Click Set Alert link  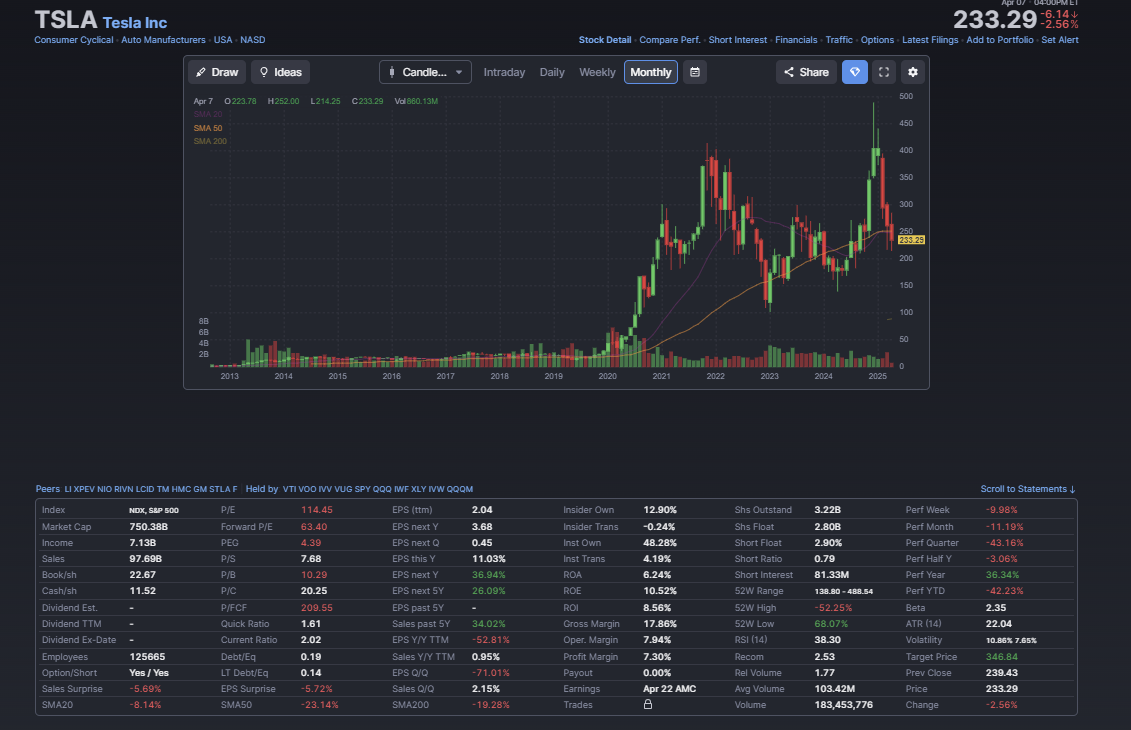click(x=1060, y=40)
